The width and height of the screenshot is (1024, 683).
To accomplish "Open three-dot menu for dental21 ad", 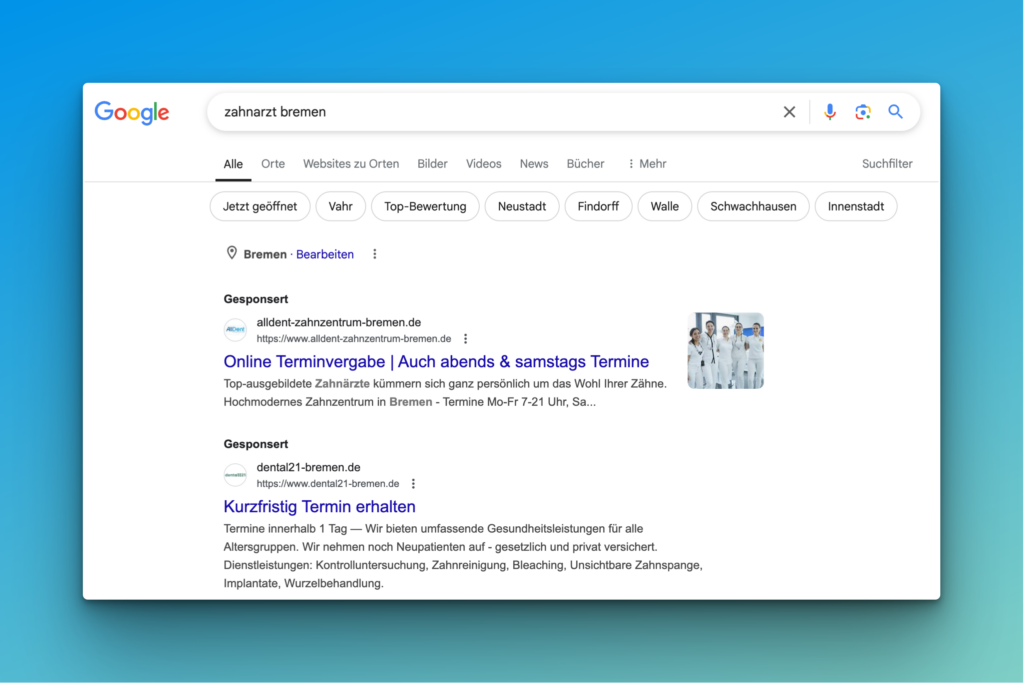I will point(413,484).
